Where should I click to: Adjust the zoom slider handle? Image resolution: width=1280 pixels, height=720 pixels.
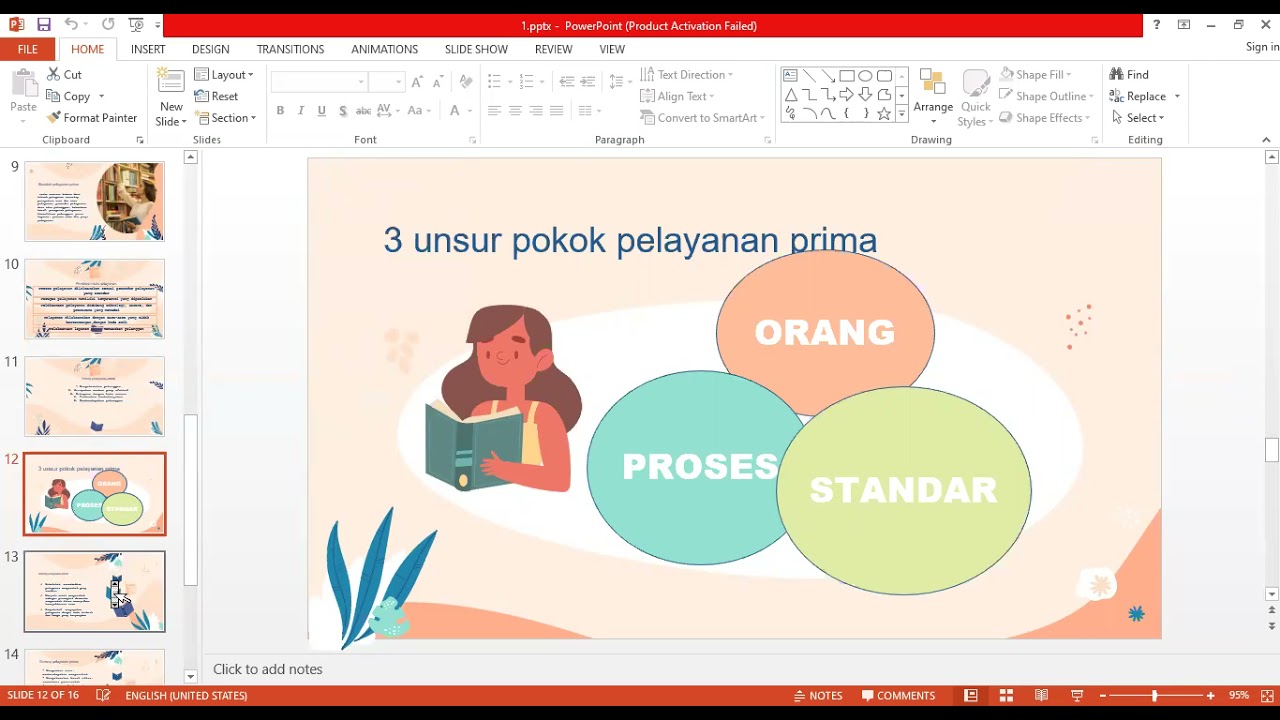pos(1154,695)
